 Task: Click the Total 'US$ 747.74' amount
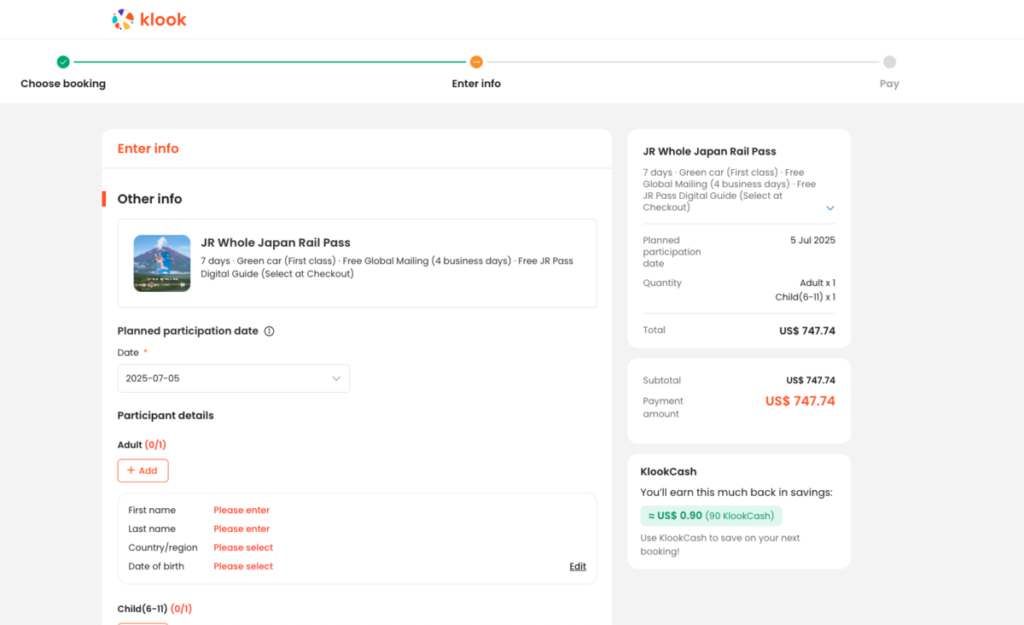coord(807,331)
